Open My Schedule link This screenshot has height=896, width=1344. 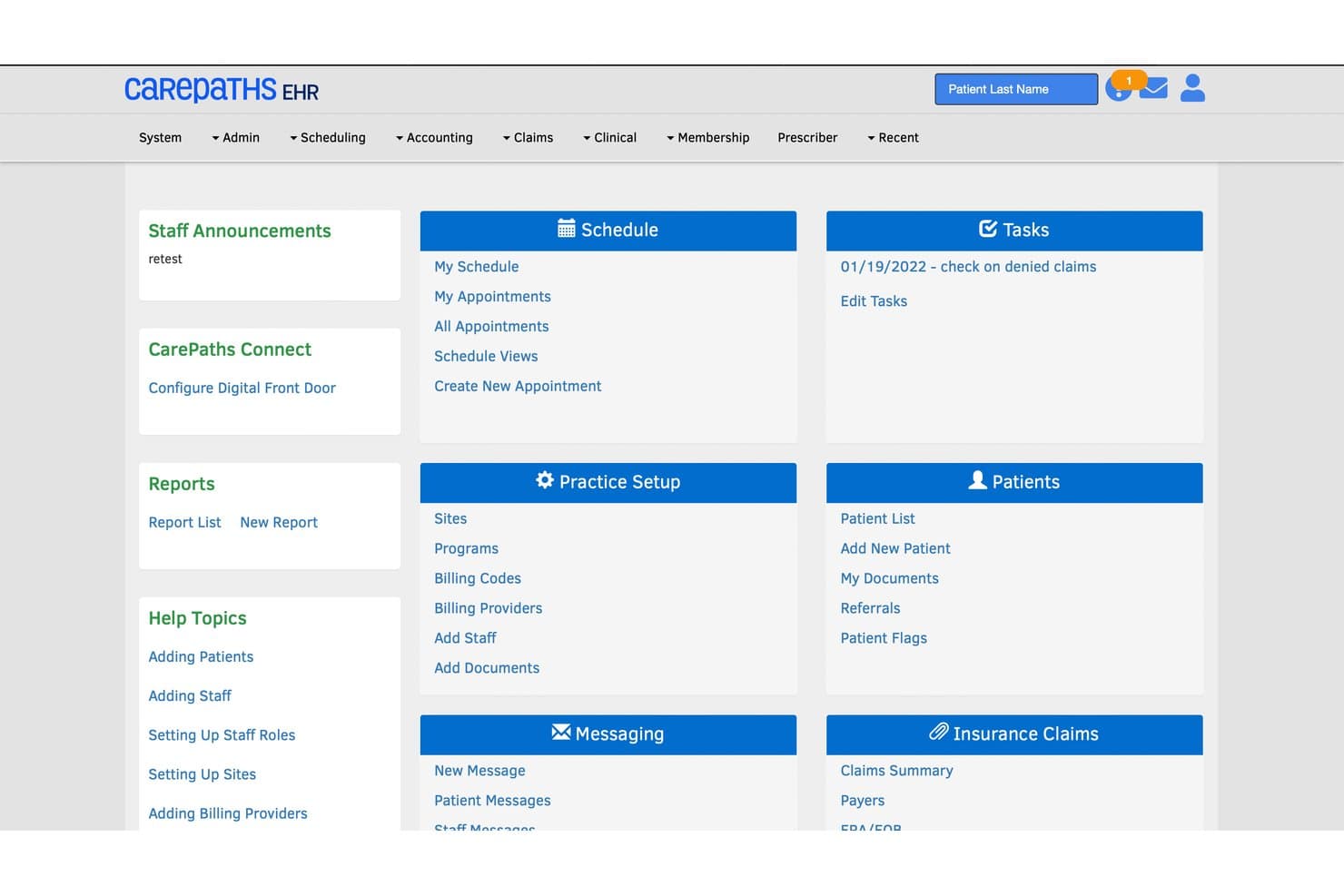tap(477, 267)
